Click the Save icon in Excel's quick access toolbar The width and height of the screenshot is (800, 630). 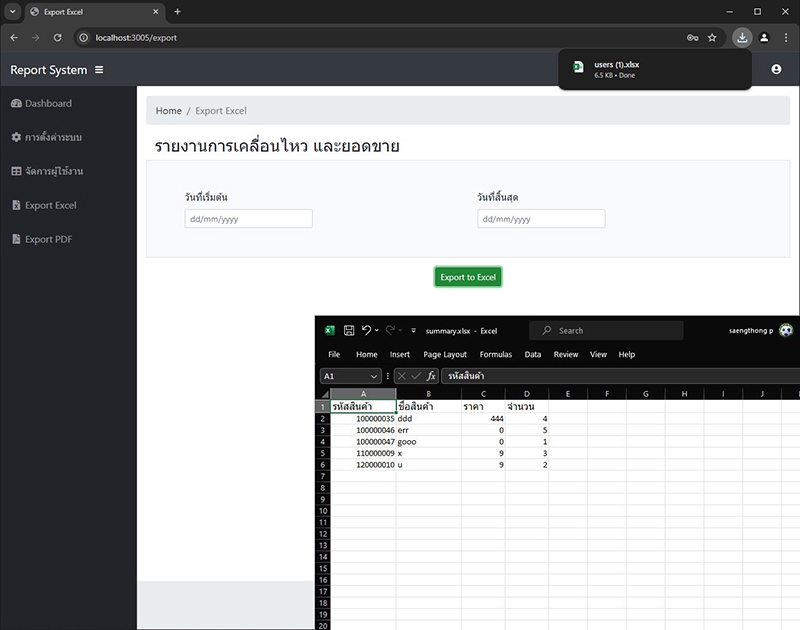tap(349, 330)
